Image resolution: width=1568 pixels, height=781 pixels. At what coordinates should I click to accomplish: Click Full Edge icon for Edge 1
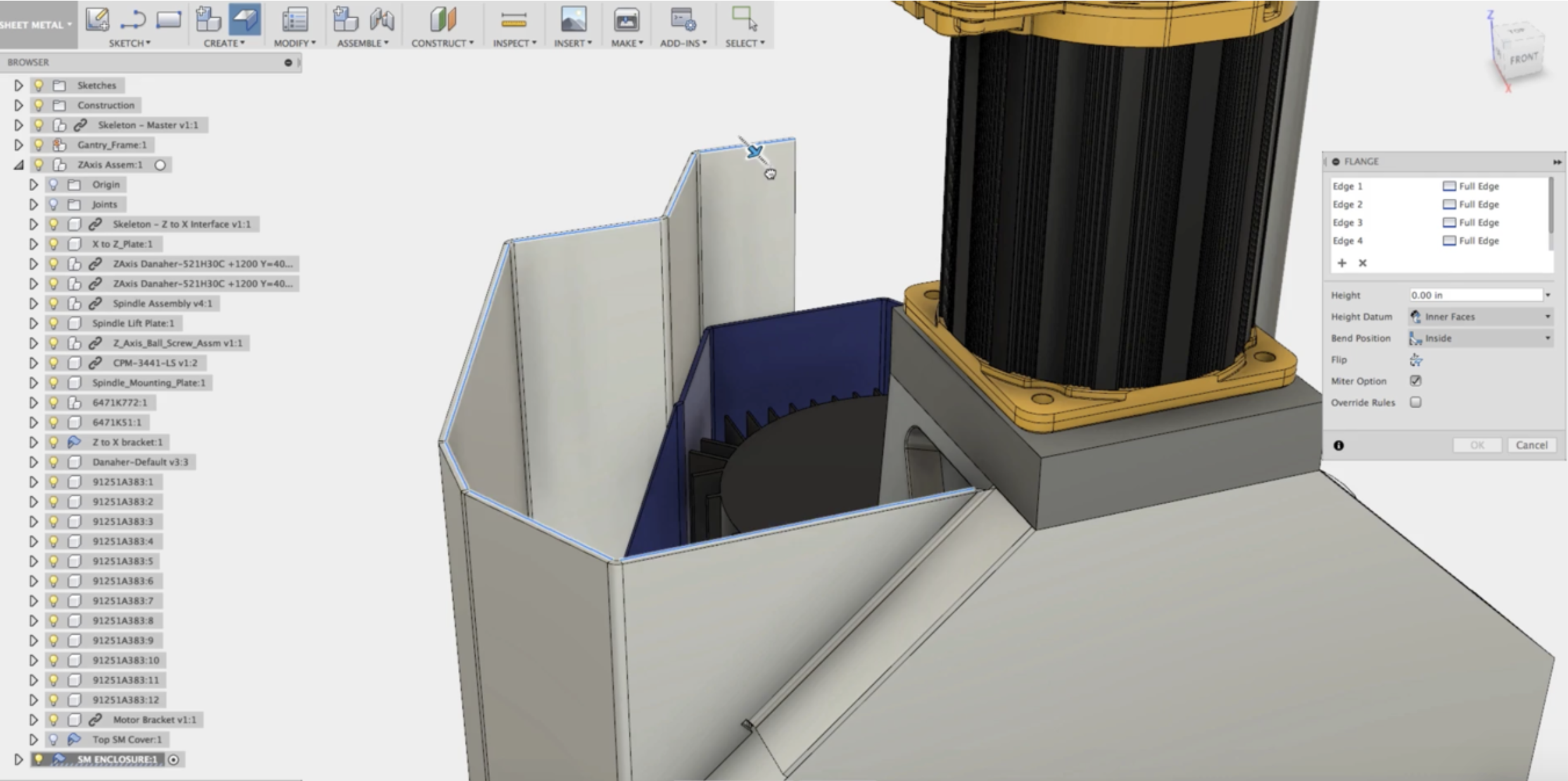coord(1449,186)
